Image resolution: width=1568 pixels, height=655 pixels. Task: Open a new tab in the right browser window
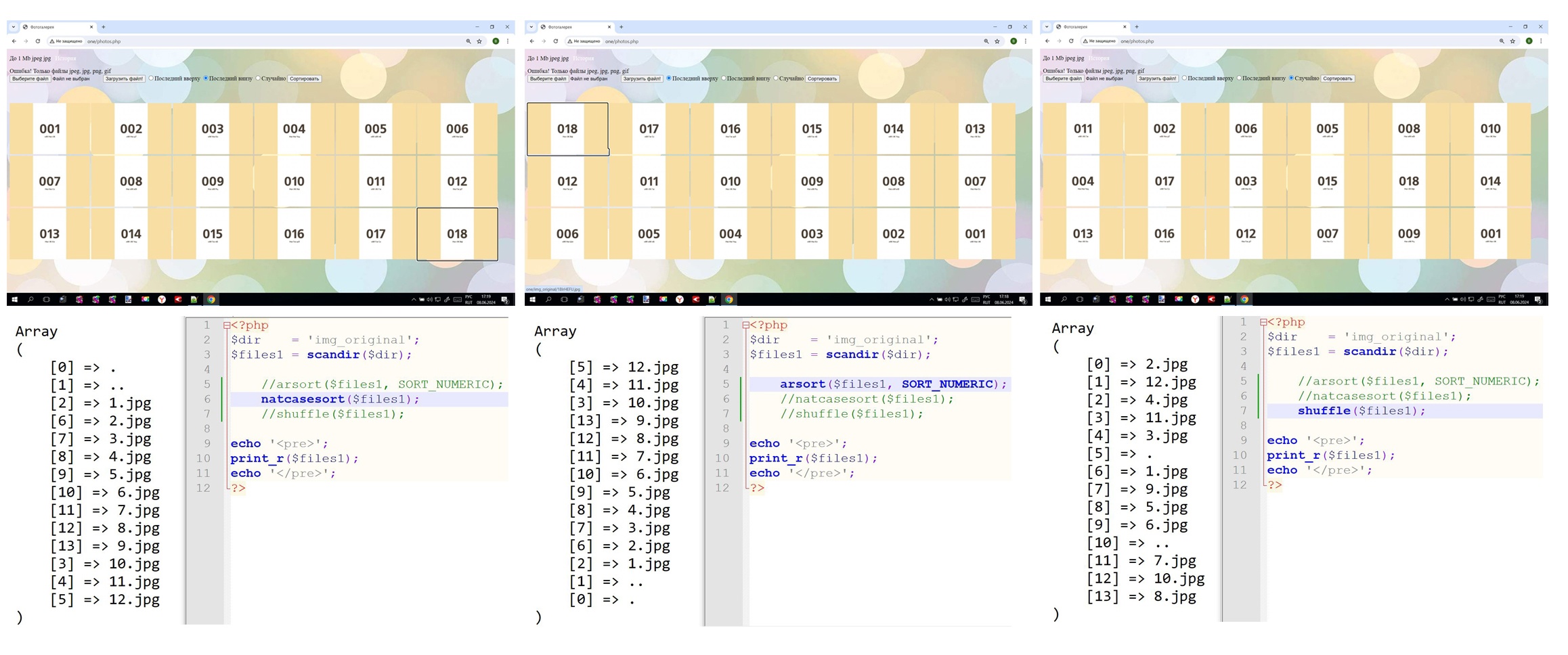tap(1137, 27)
